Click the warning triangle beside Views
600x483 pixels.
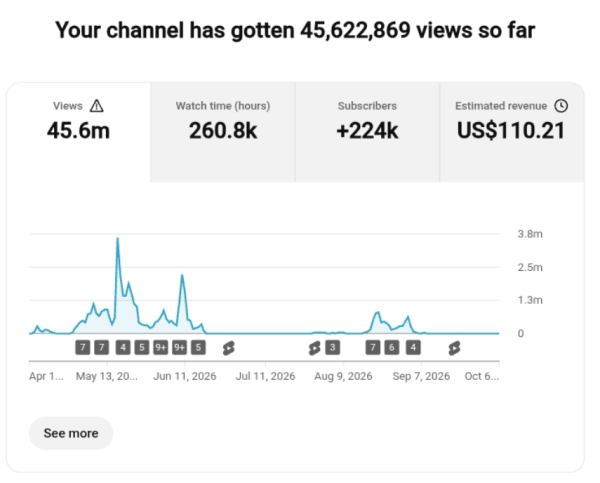[x=96, y=106]
